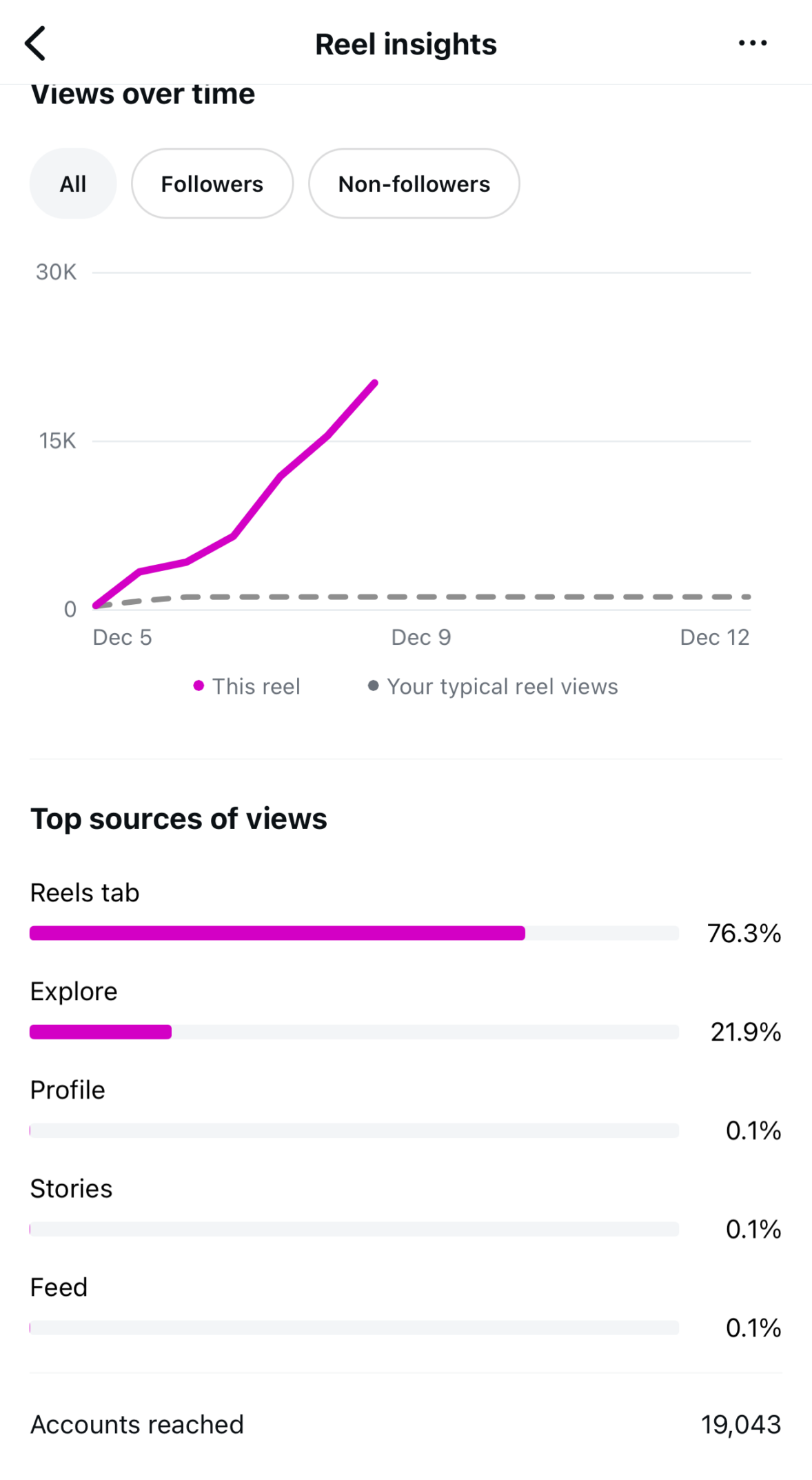Viewport: 812px width, 1480px height.
Task: Select the All views filter
Action: tap(73, 184)
